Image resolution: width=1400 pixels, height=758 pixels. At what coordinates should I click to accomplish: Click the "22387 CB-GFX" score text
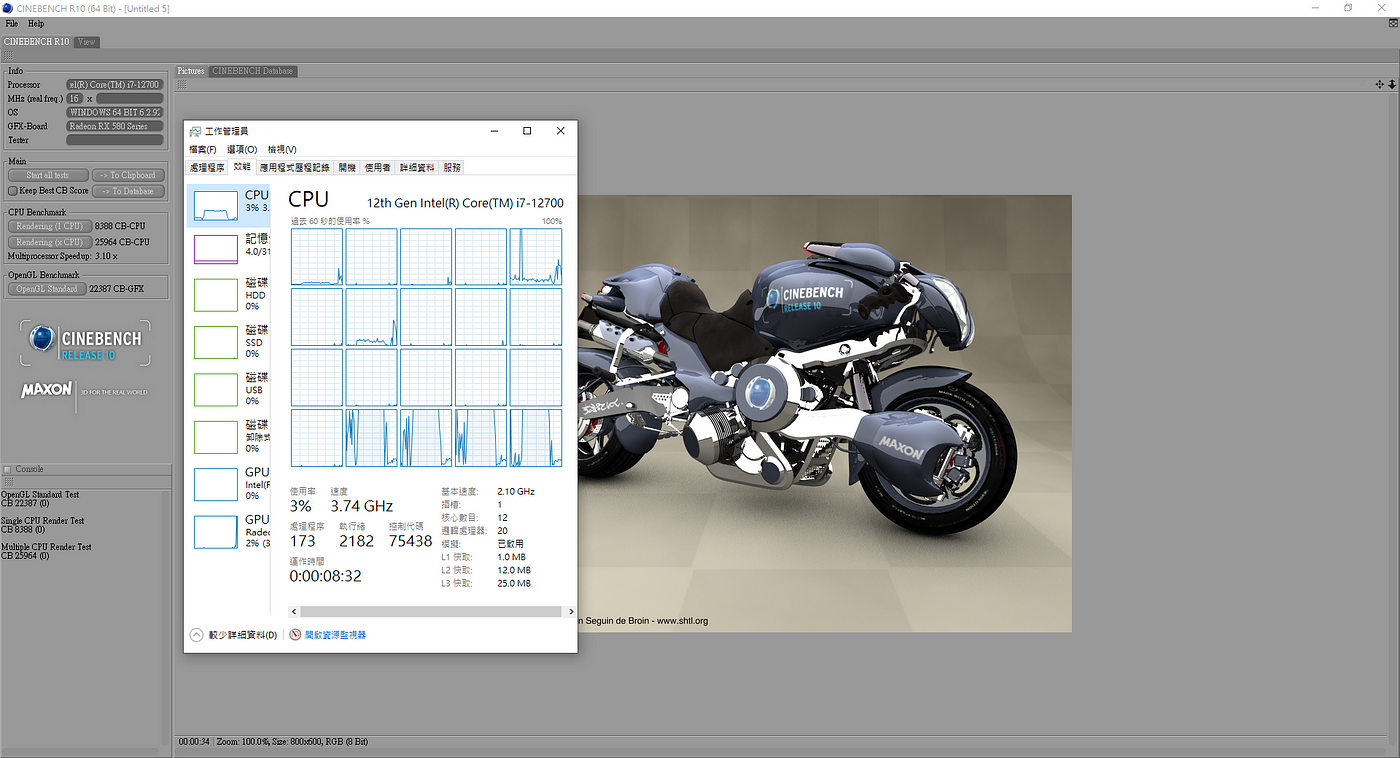(x=116, y=289)
